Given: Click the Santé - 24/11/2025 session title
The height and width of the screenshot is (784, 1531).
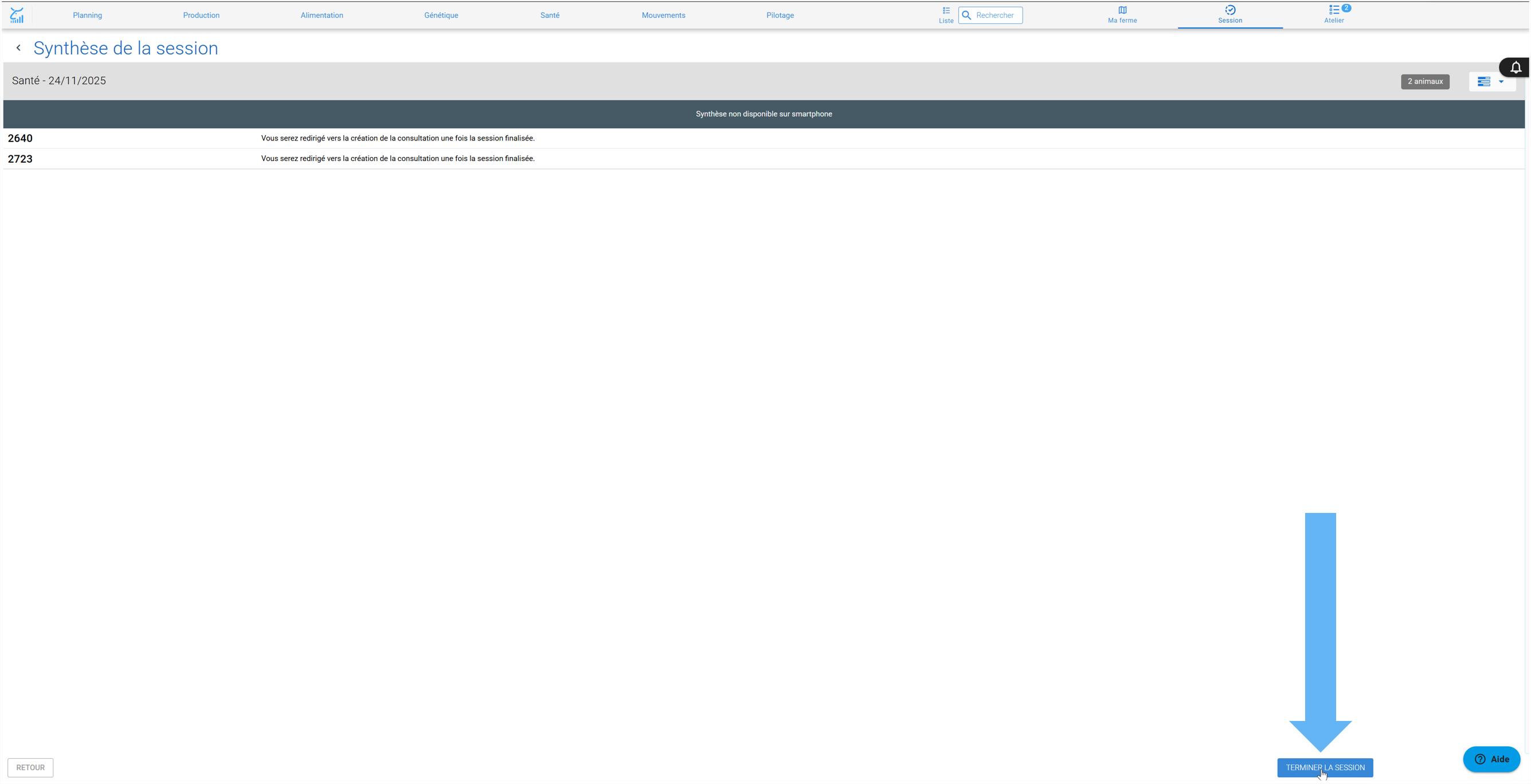Looking at the screenshot, I should [59, 81].
